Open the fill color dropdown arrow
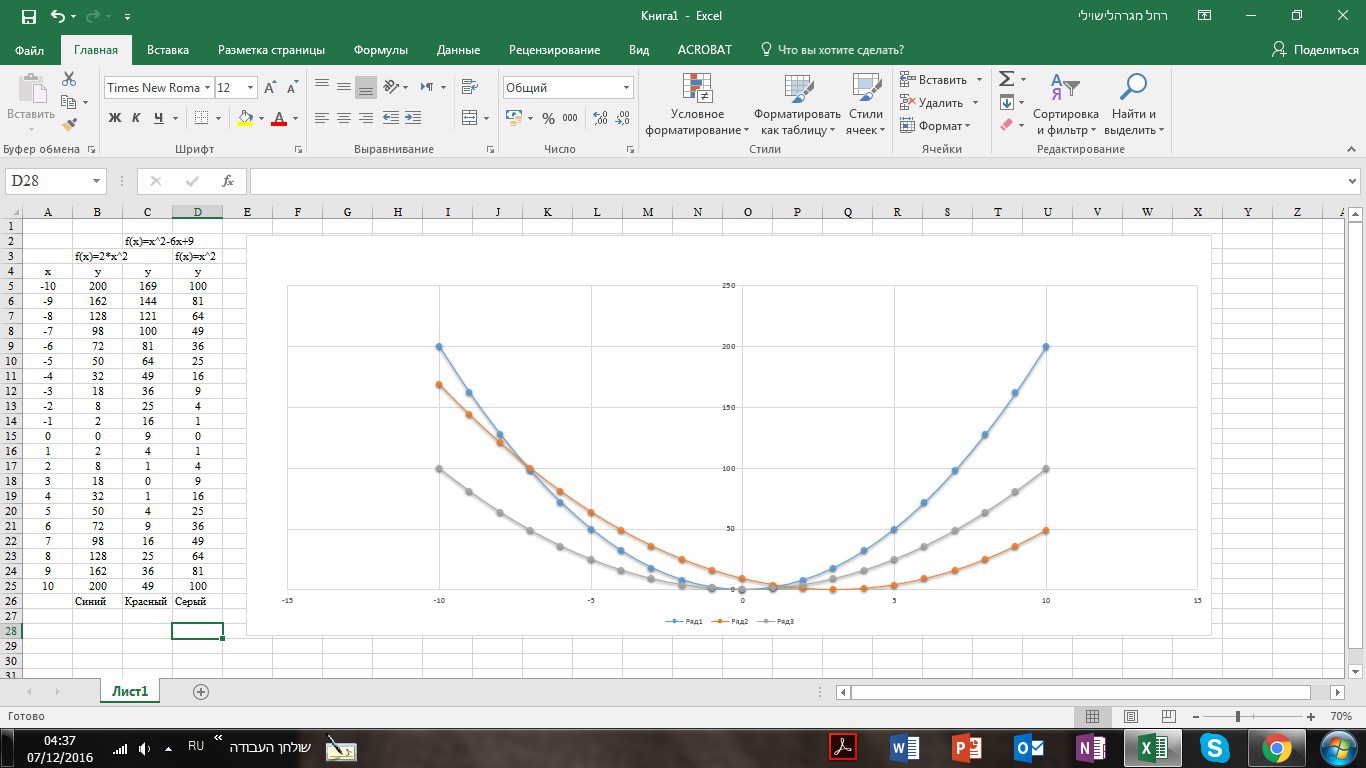This screenshot has height=768, width=1366. (x=261, y=118)
